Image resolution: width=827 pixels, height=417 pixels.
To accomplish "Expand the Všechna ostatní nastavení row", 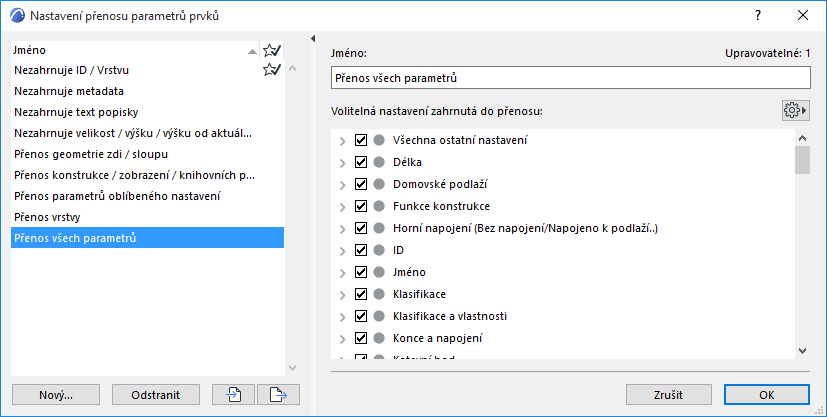I will (343, 140).
